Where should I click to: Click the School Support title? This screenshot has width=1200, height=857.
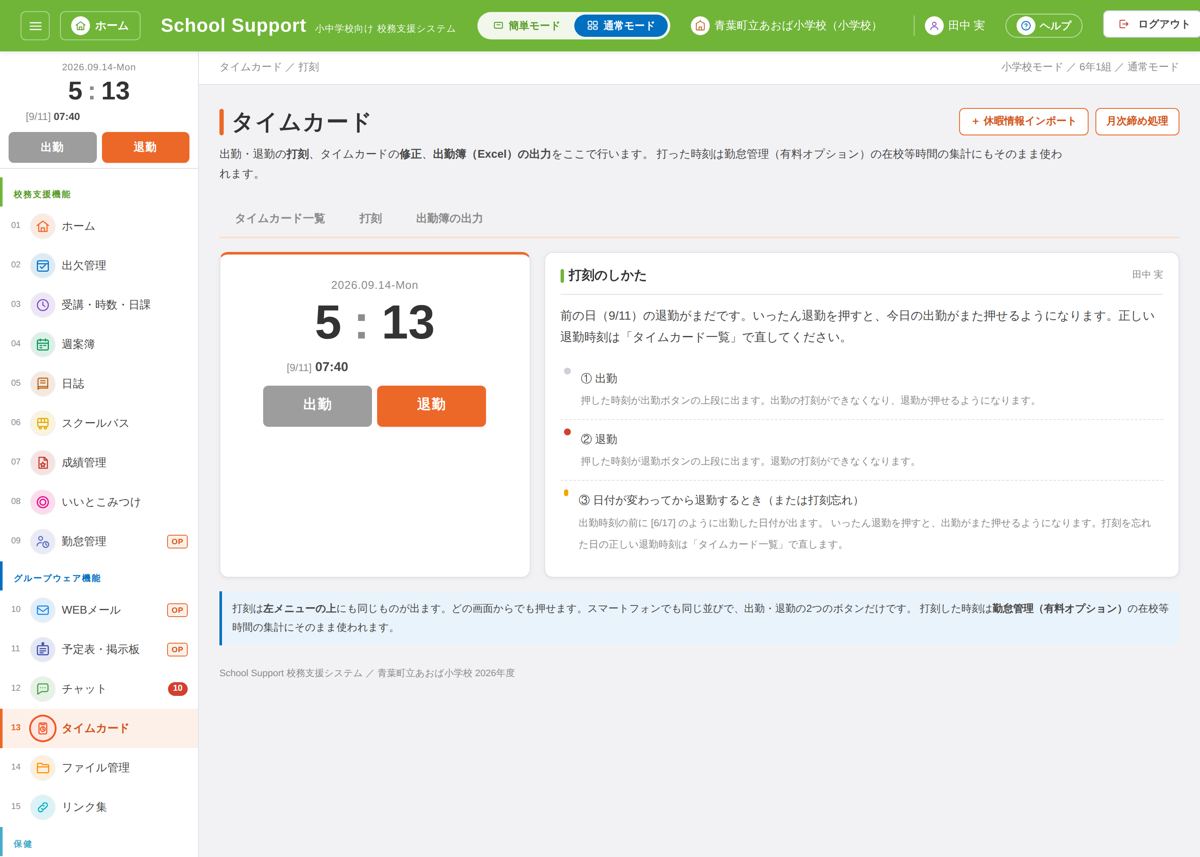(233, 25)
